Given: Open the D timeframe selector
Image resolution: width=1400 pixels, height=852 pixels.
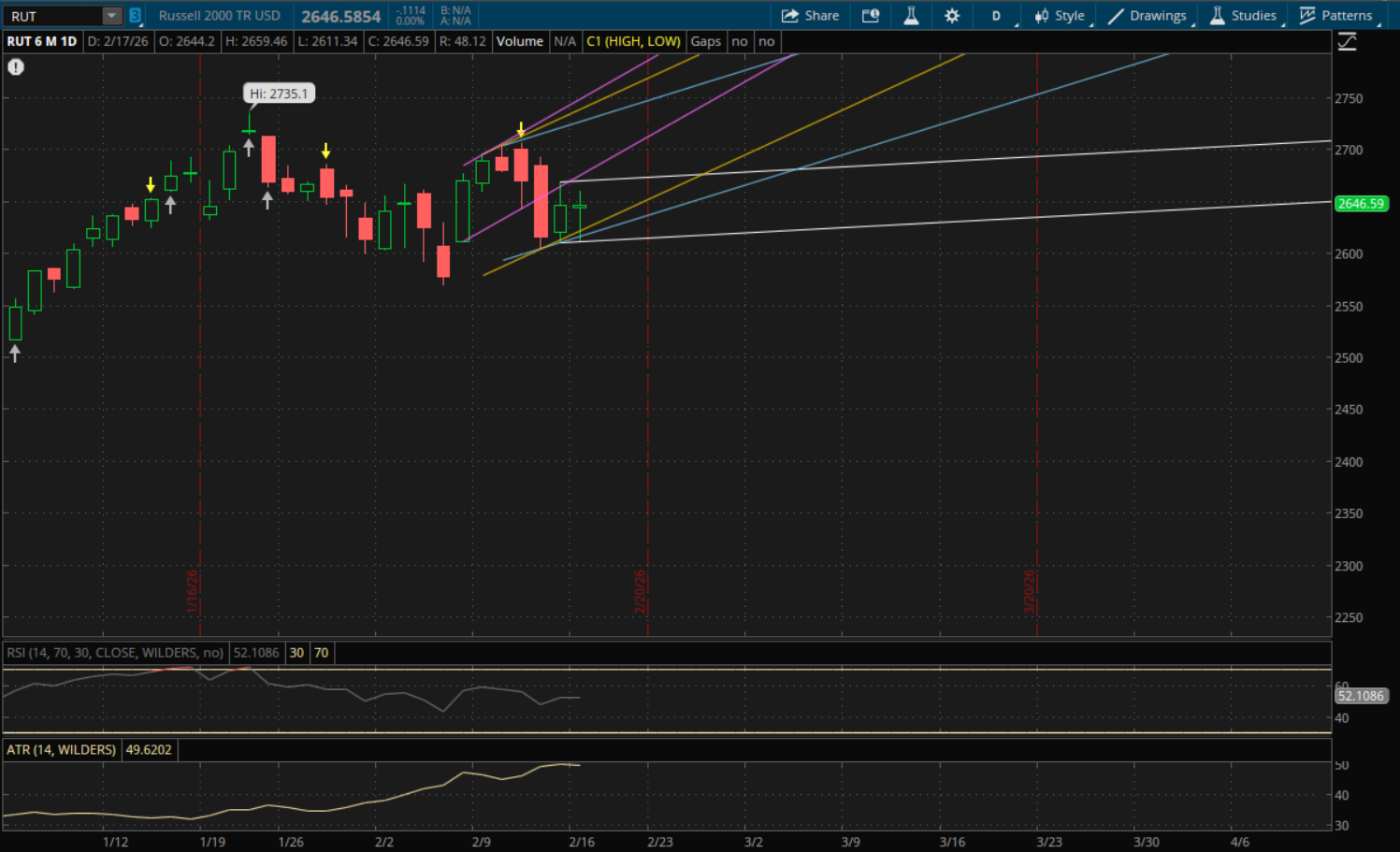Looking at the screenshot, I should (x=997, y=16).
